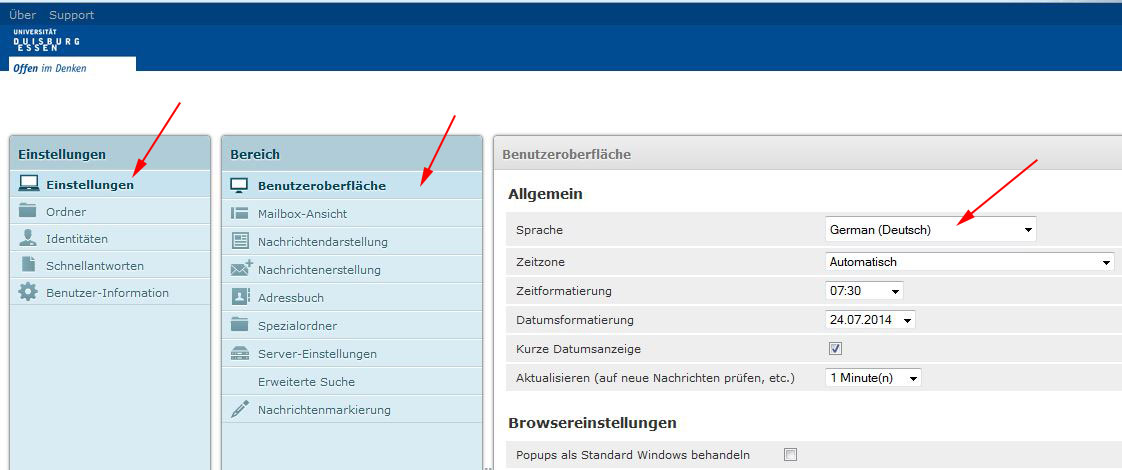Click the person icon for Identitäten
Screen dimensions: 1122x470
[x=28, y=238]
